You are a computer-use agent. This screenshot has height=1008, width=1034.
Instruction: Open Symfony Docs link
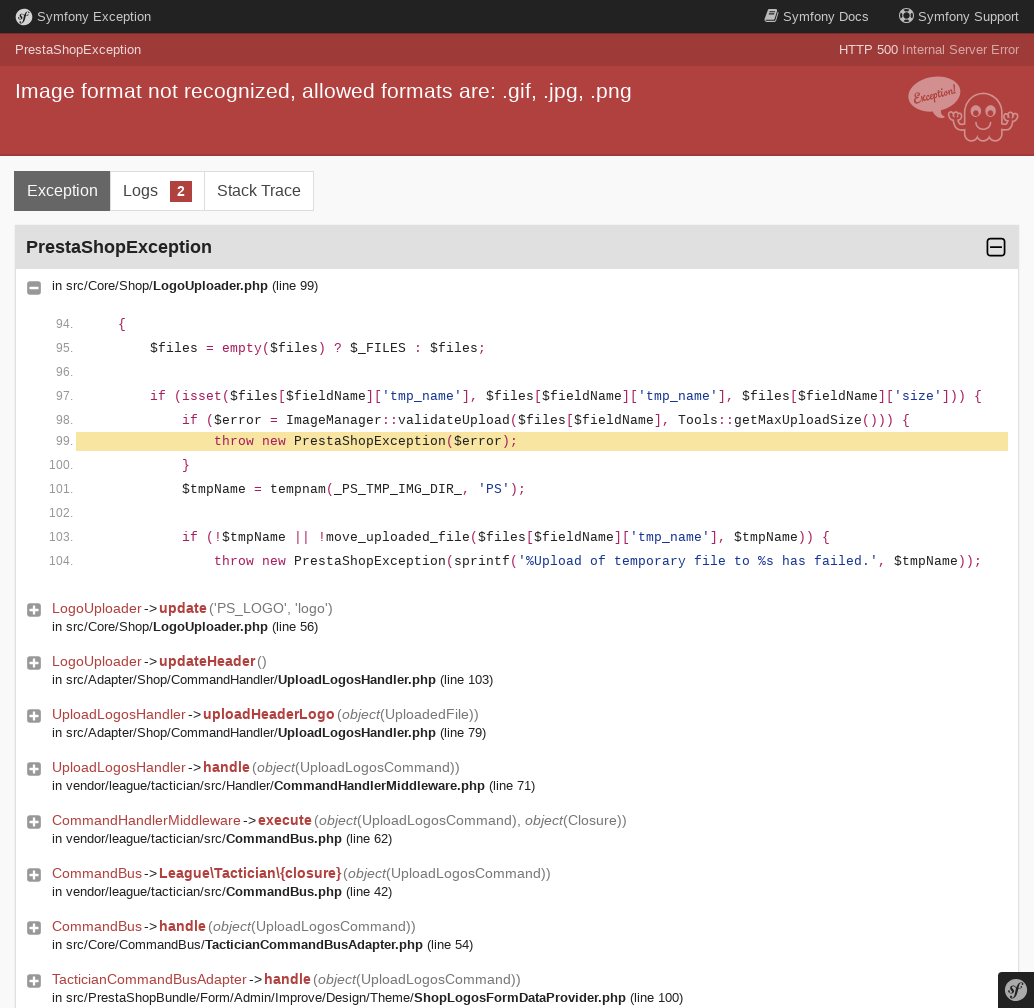pyautogui.click(x=816, y=16)
